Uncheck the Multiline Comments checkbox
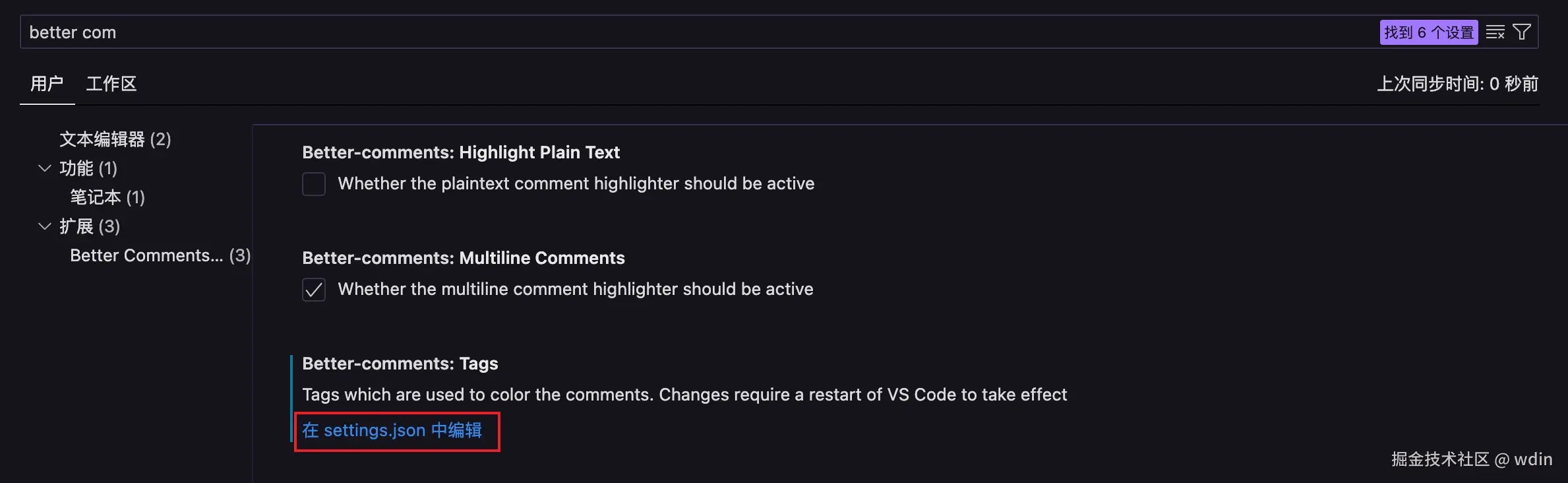The height and width of the screenshot is (483, 1568). tap(314, 290)
